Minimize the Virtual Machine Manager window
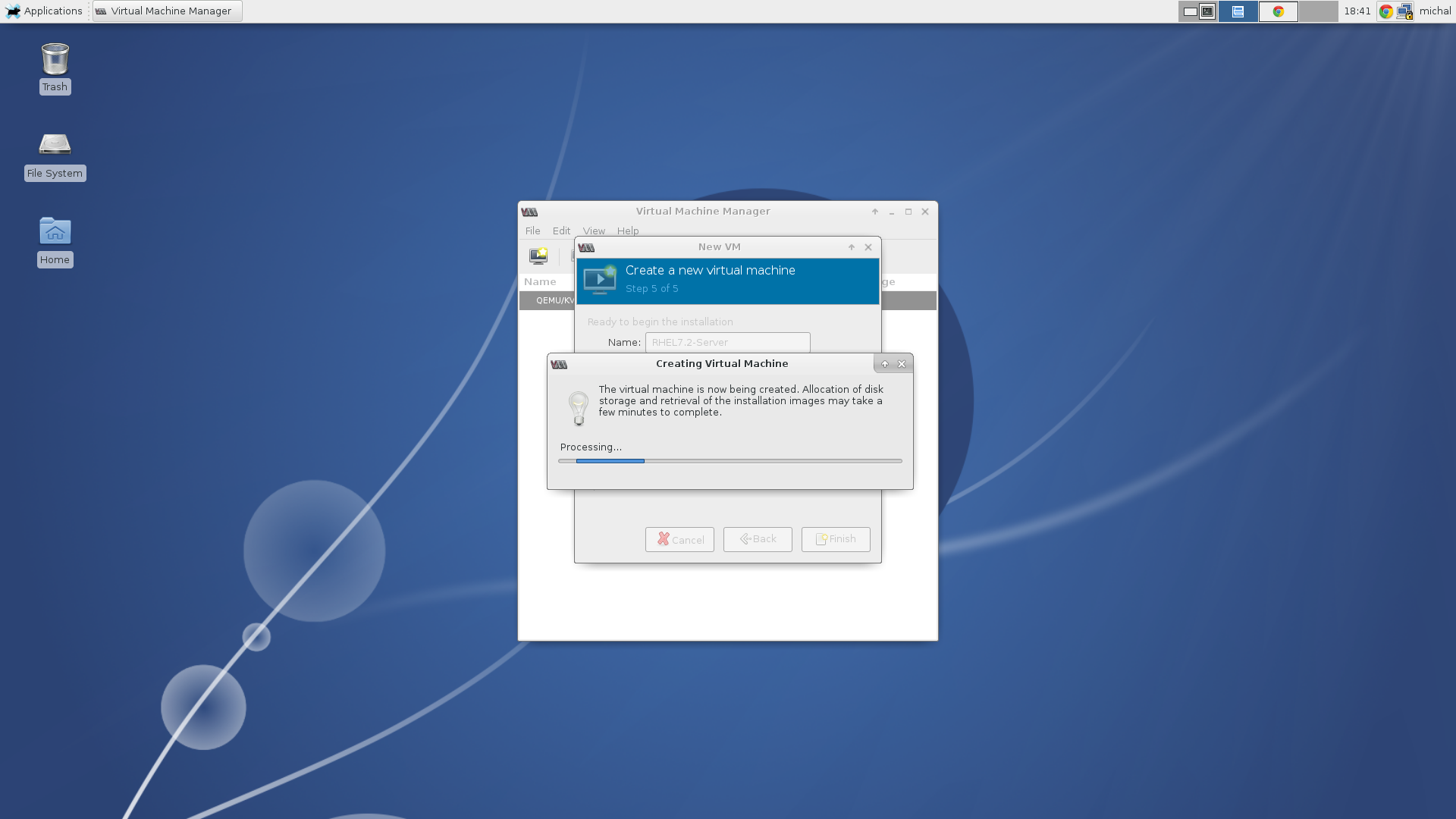The width and height of the screenshot is (1456, 819). [892, 212]
